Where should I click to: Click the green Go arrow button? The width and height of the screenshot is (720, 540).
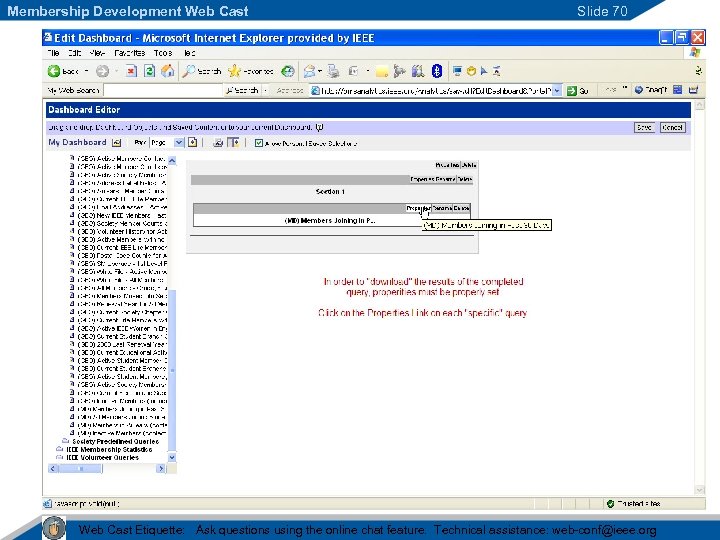571,90
